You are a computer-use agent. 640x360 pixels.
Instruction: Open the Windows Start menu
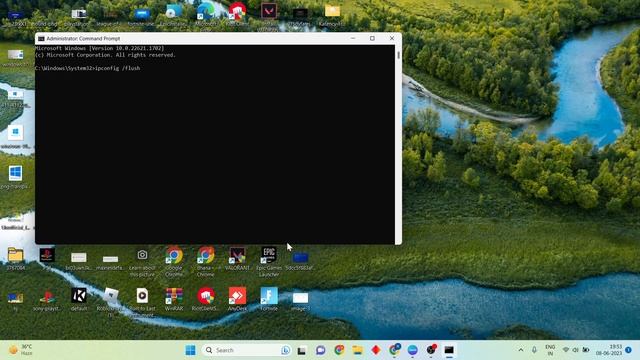(x=190, y=350)
